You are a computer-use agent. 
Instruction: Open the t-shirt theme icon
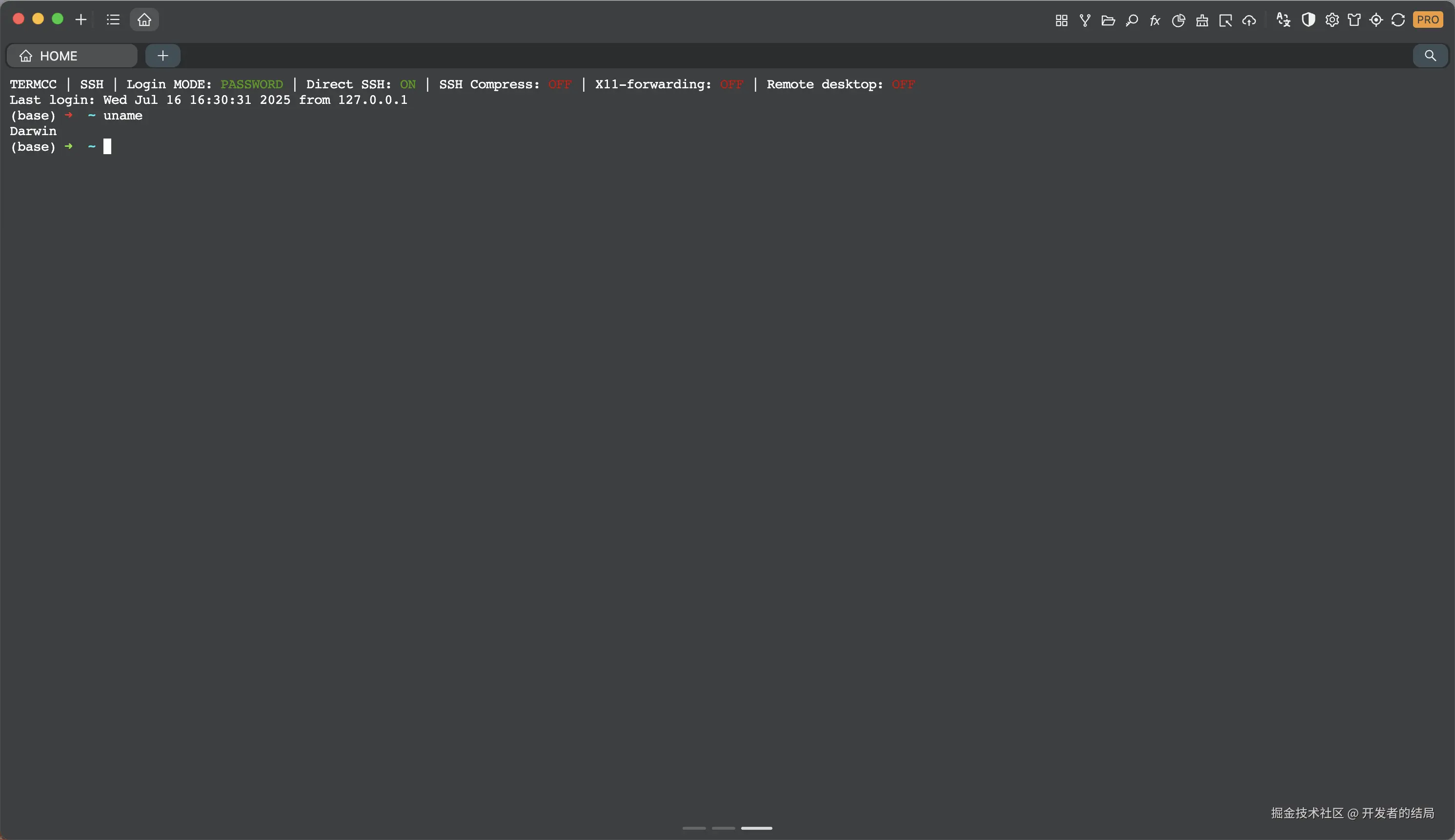1354,20
